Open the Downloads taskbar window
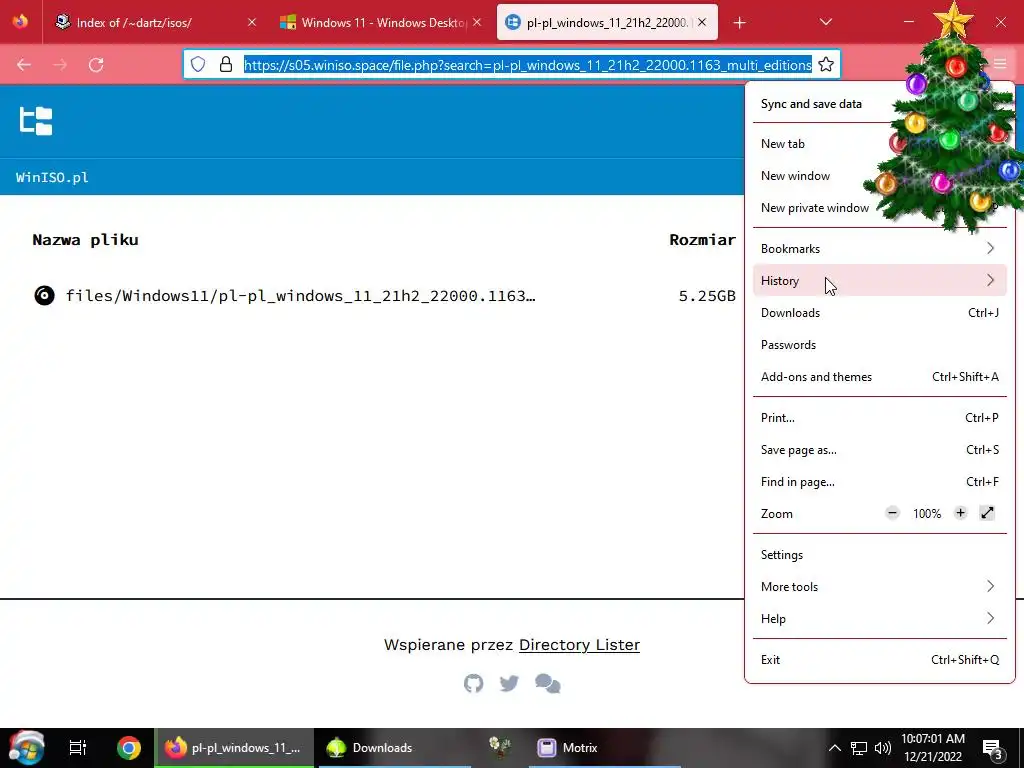Screen dimensions: 1024x768 392,748
